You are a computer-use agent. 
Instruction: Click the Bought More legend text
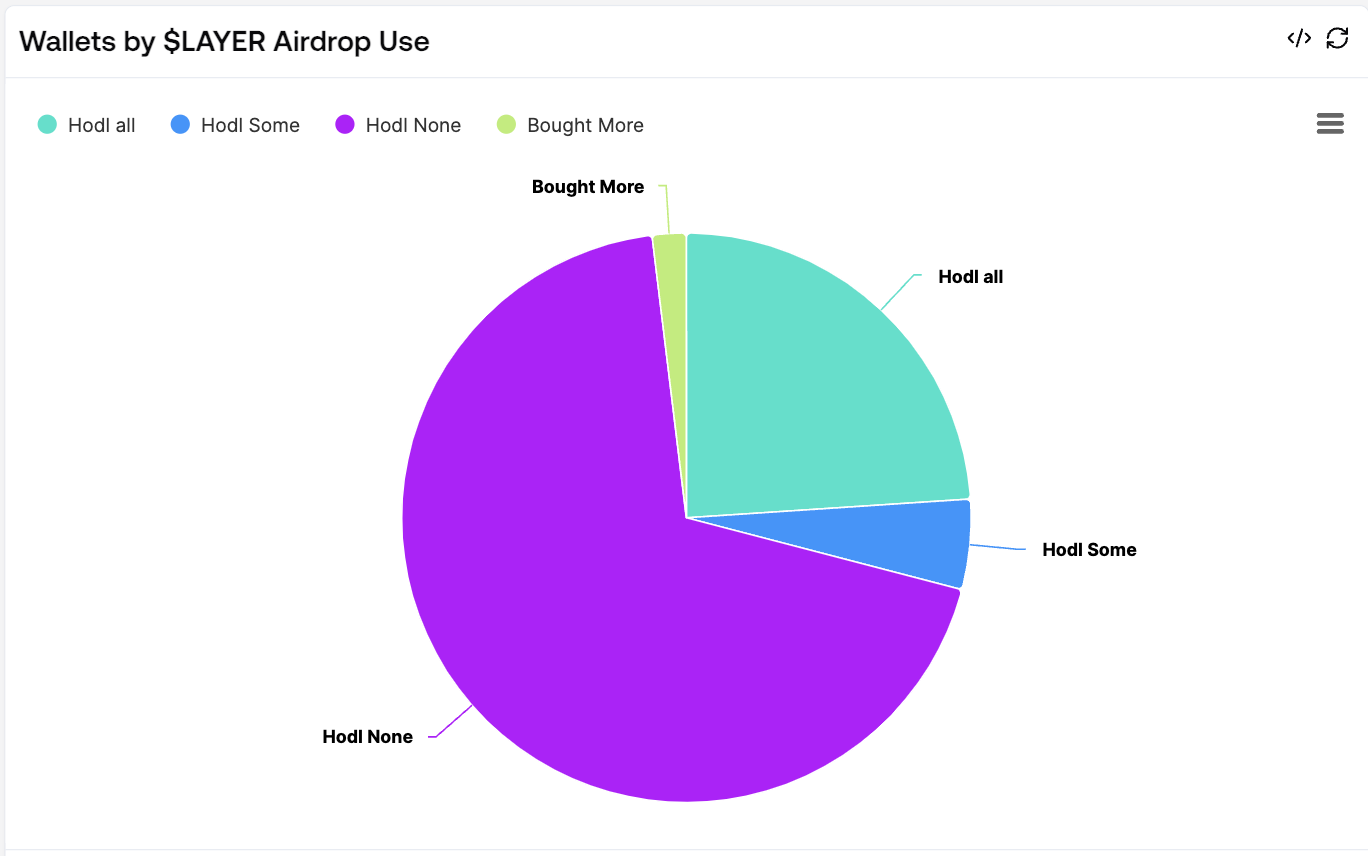tap(585, 126)
